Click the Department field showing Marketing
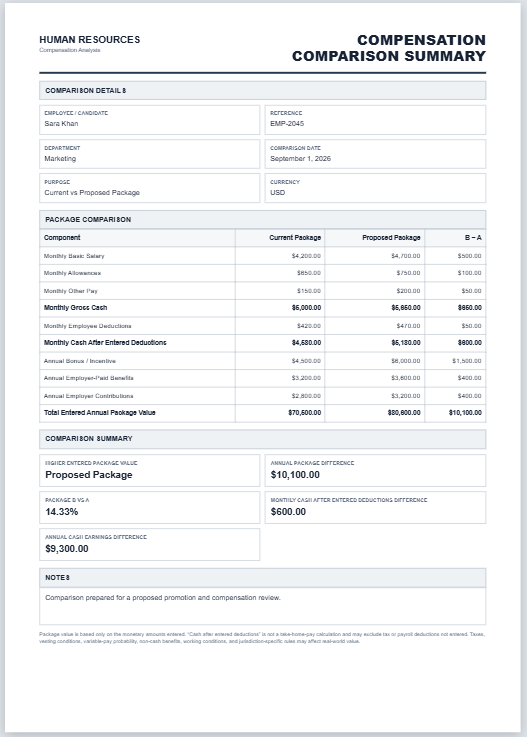Screen dimensions: 527x737 [x=149, y=154]
